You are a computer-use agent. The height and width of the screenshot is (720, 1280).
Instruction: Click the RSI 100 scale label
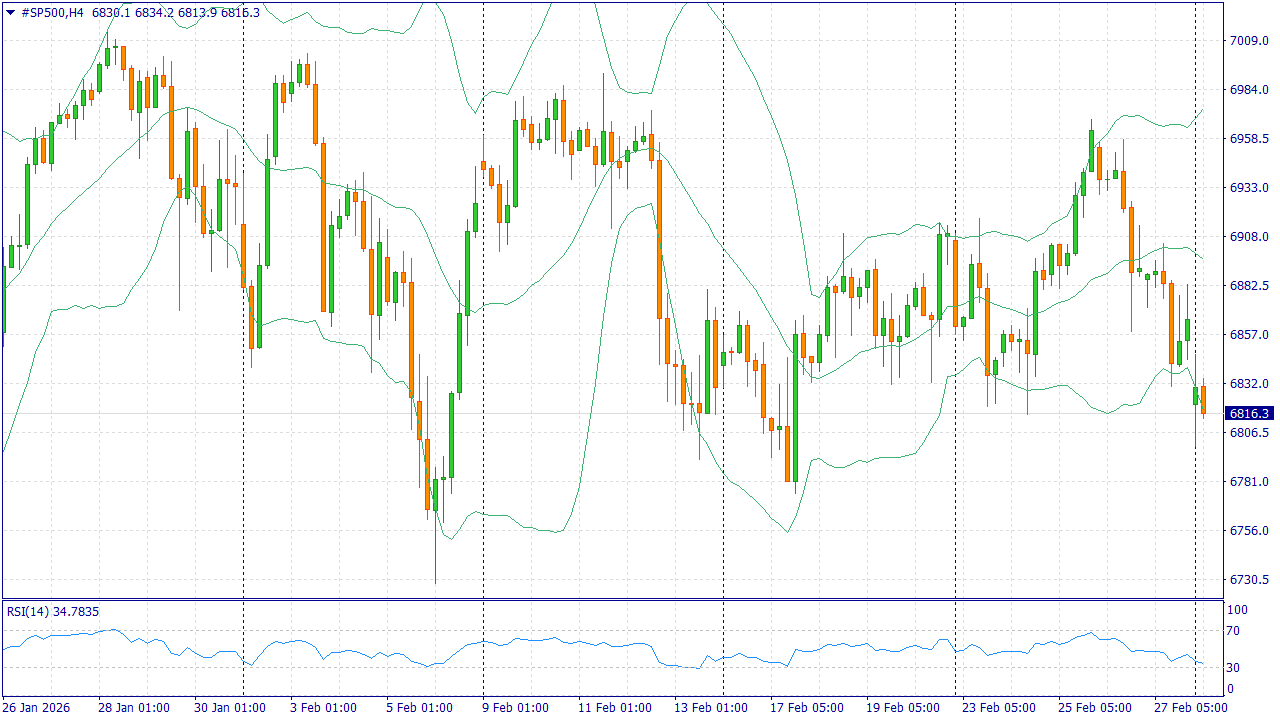tap(1236, 610)
